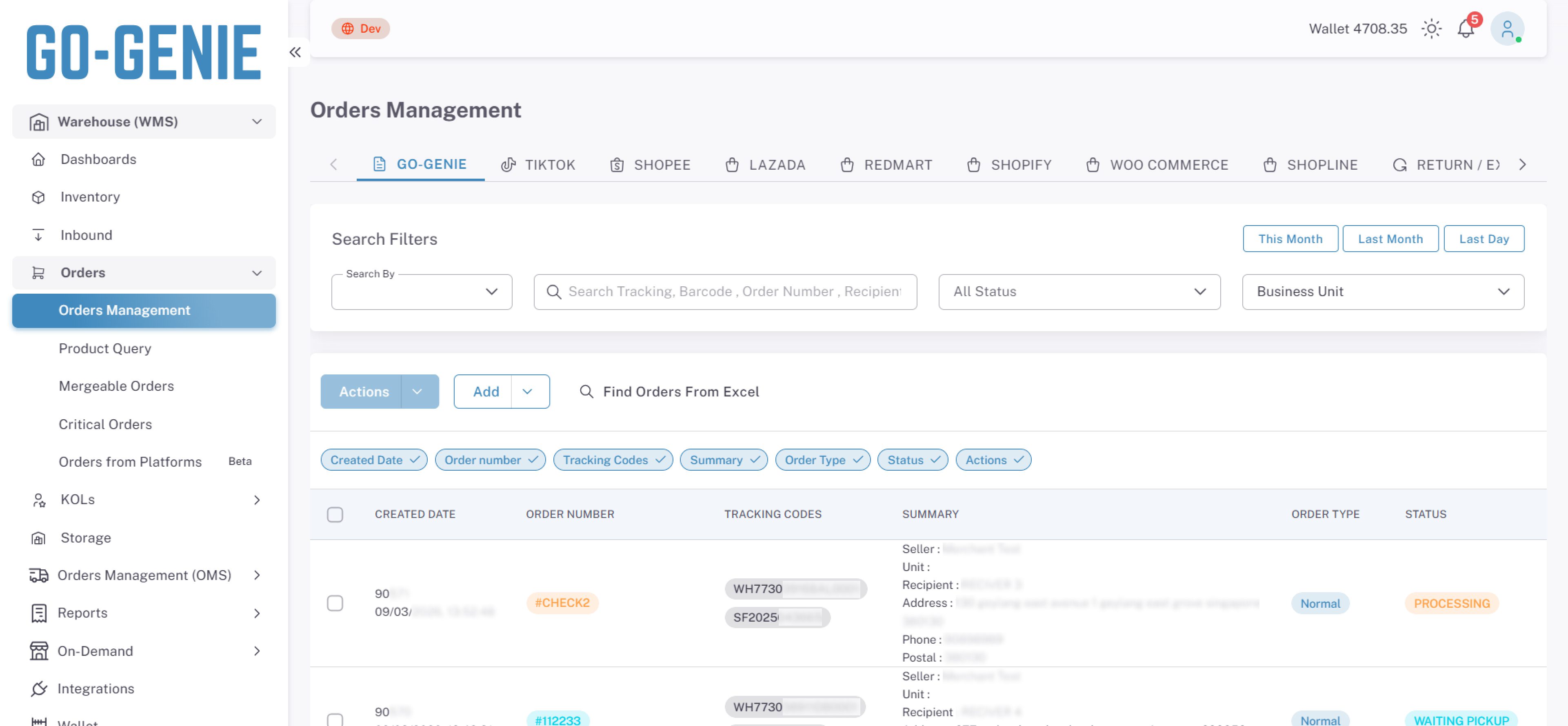Click the Inbound download icon
This screenshot has height=726, width=1568.
(38, 235)
